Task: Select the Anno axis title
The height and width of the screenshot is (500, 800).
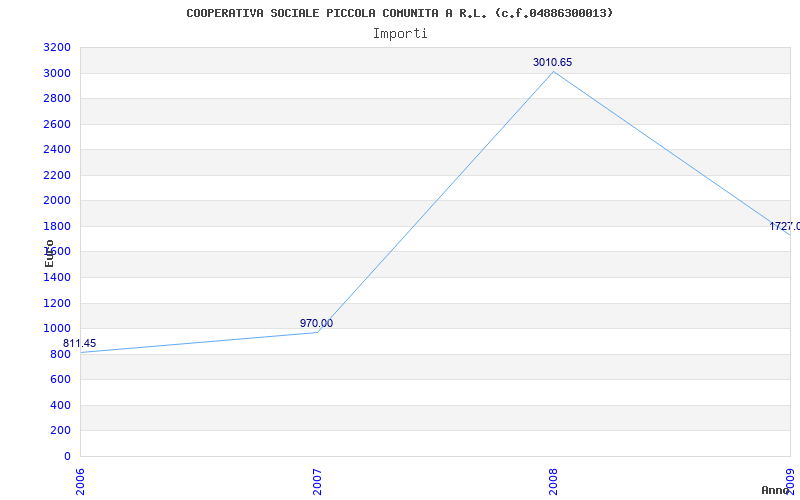Action: [776, 490]
